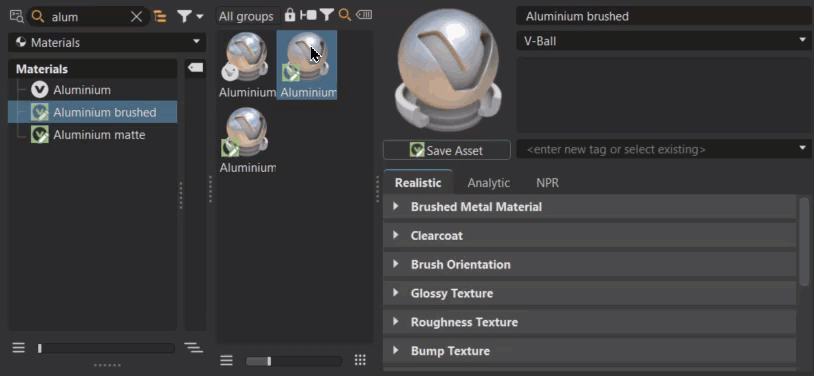
Task: Open the filter funnel dropdown
Action: click(190, 17)
